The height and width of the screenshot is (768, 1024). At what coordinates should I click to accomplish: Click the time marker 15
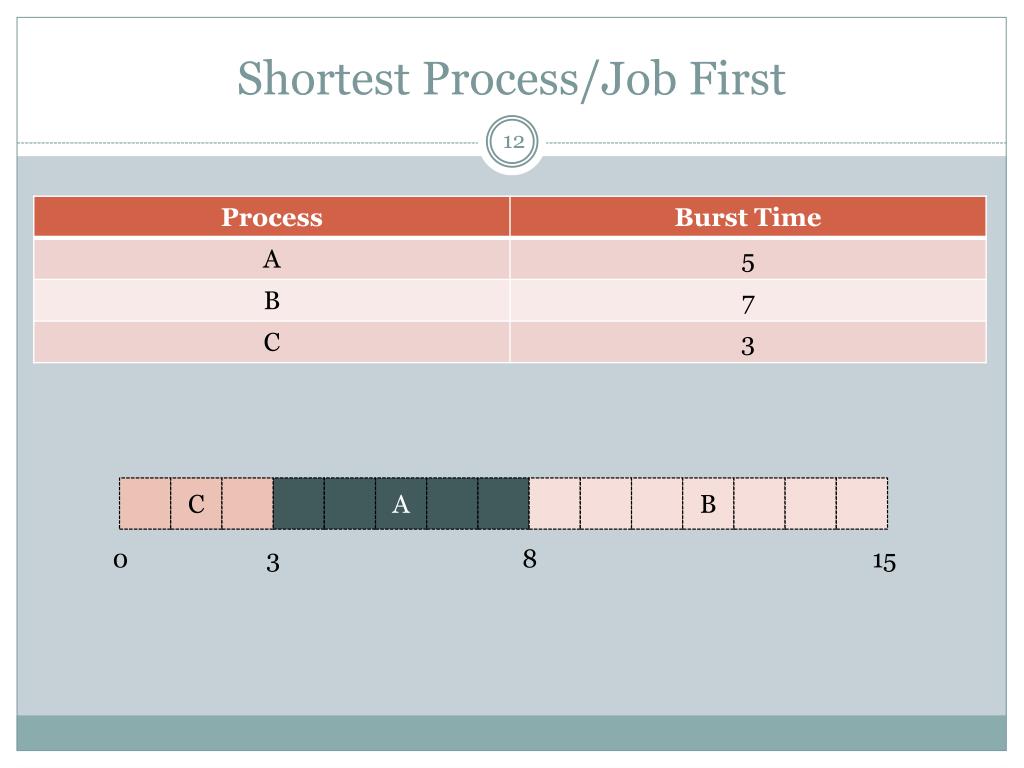coord(884,562)
